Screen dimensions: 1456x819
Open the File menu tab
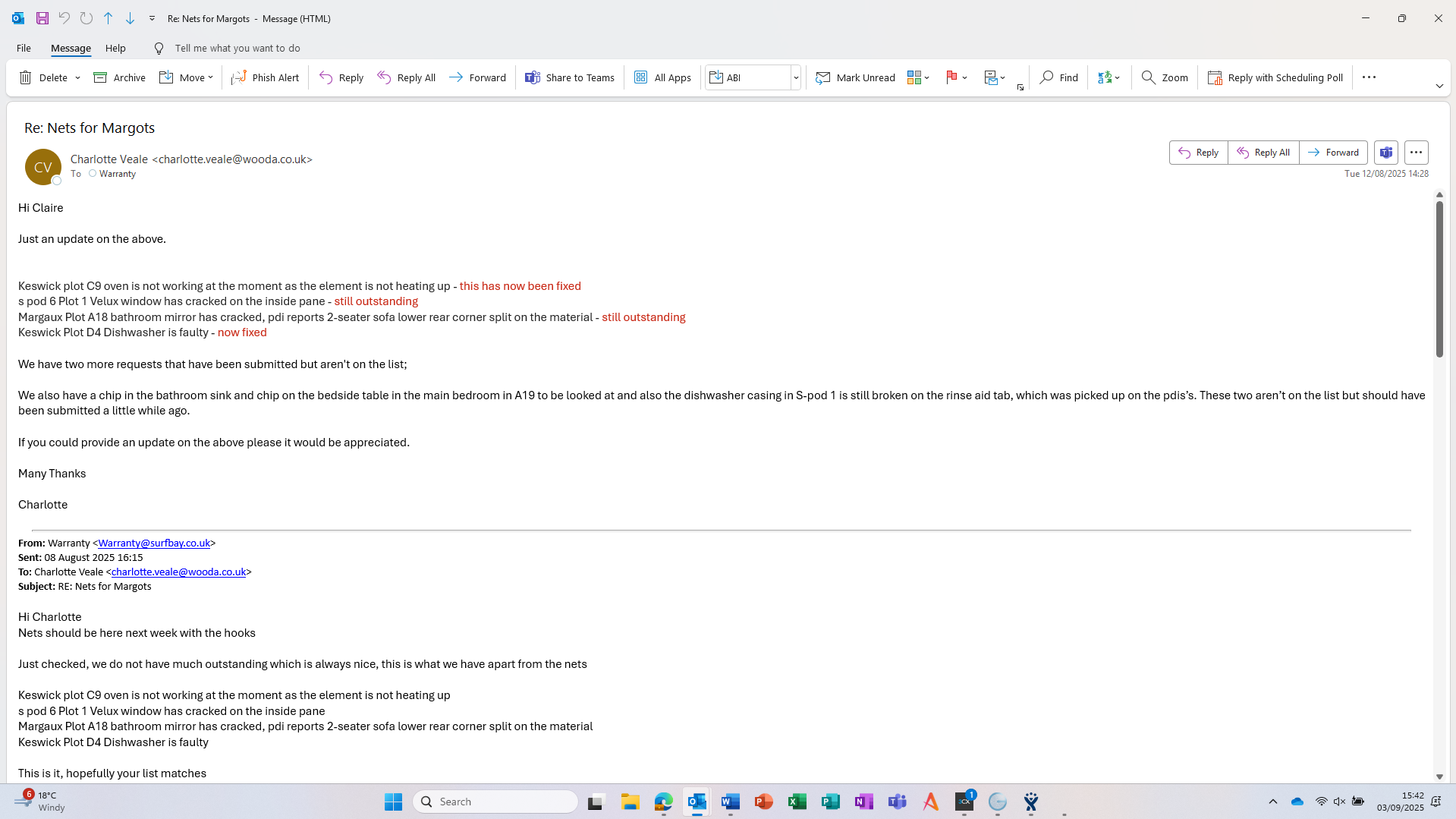click(x=24, y=48)
